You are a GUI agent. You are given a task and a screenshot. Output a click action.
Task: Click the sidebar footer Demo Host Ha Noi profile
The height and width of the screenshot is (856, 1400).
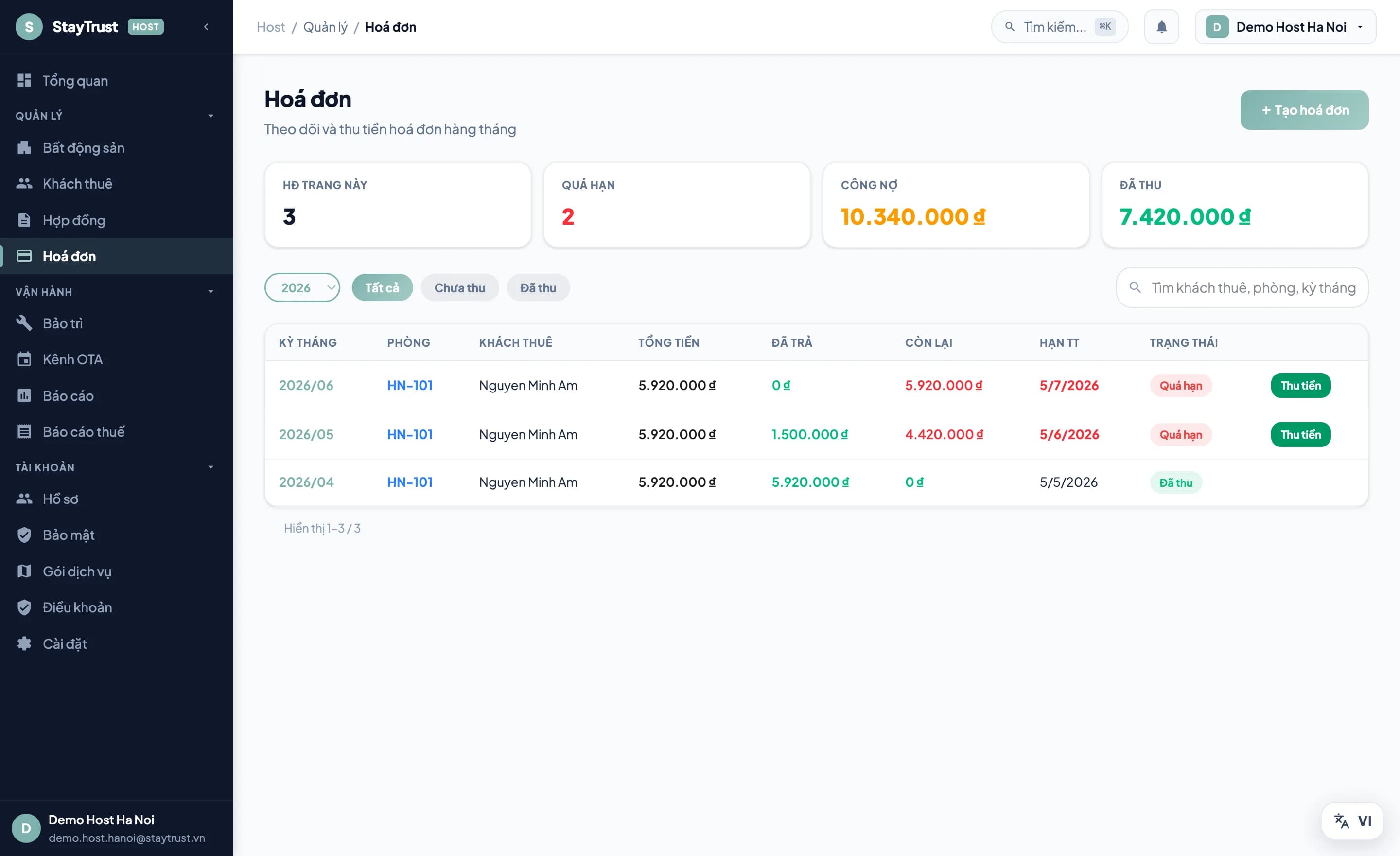pyautogui.click(x=117, y=828)
